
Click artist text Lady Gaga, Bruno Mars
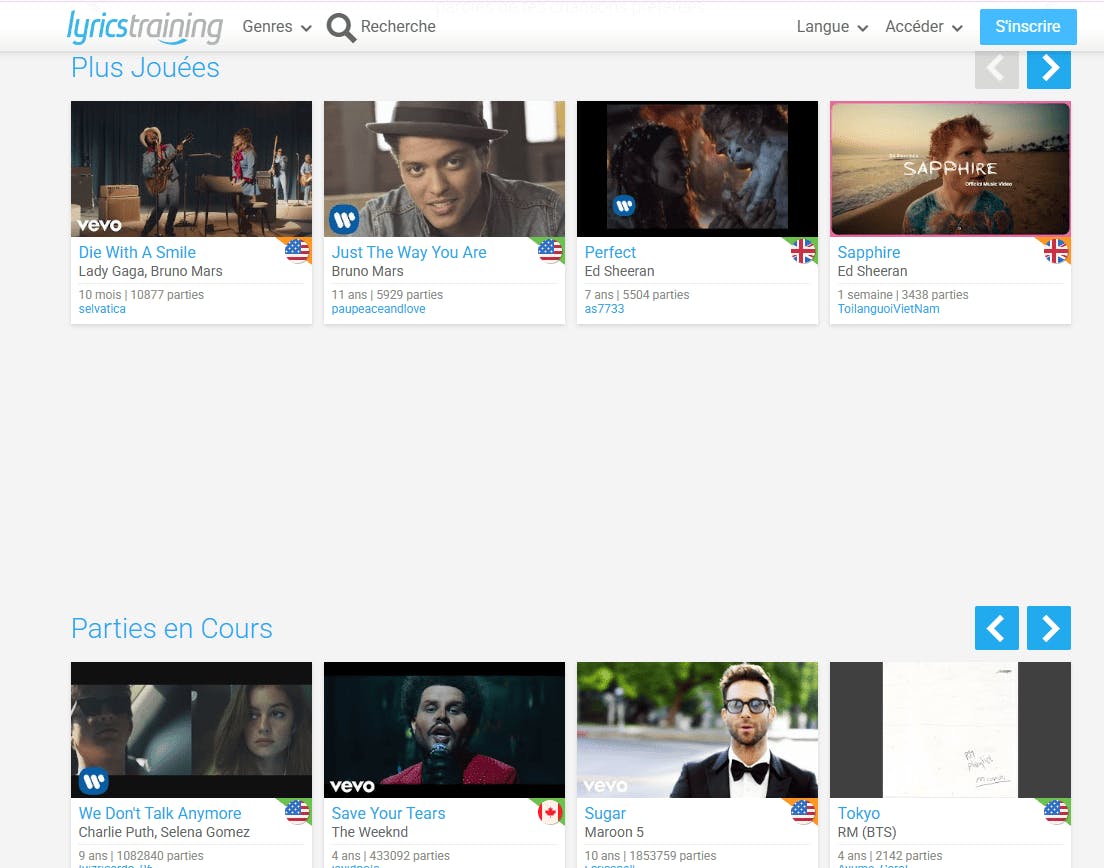(x=151, y=271)
